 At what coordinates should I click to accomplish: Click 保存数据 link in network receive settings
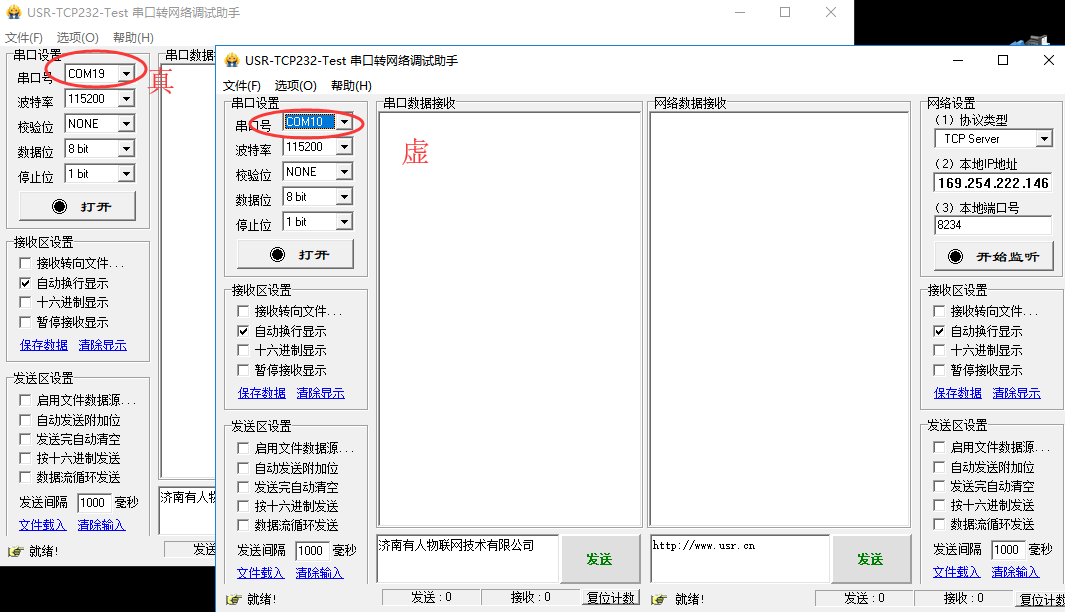point(957,393)
